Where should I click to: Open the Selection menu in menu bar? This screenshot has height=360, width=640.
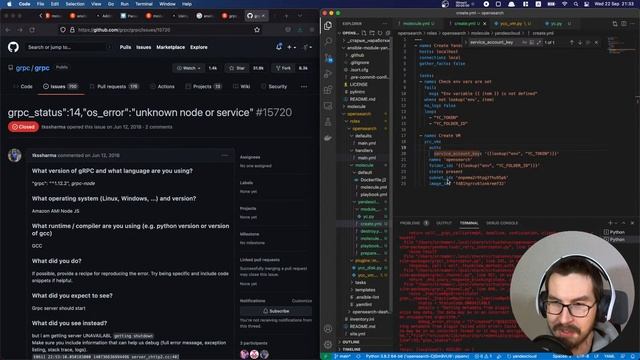coord(75,4)
